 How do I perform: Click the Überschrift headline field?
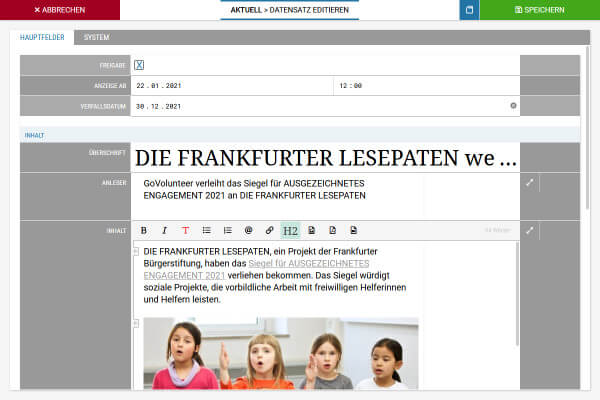(325, 158)
